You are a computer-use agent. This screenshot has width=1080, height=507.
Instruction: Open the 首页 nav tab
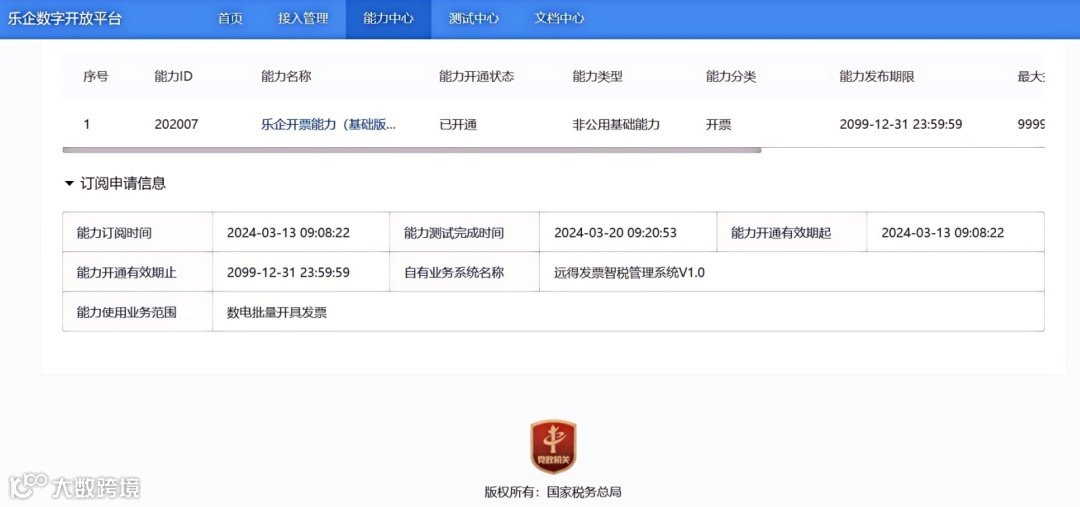(x=230, y=19)
